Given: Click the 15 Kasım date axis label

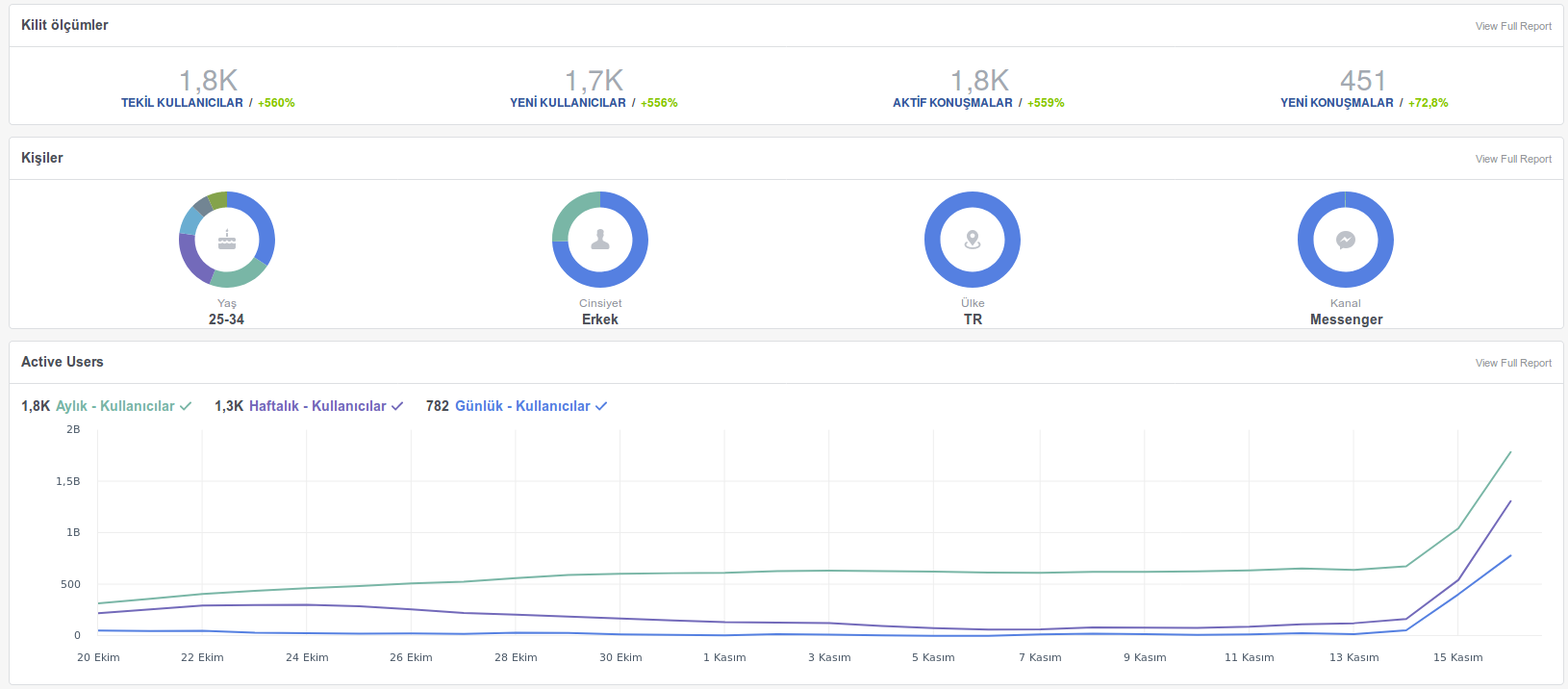Looking at the screenshot, I should click(1457, 657).
